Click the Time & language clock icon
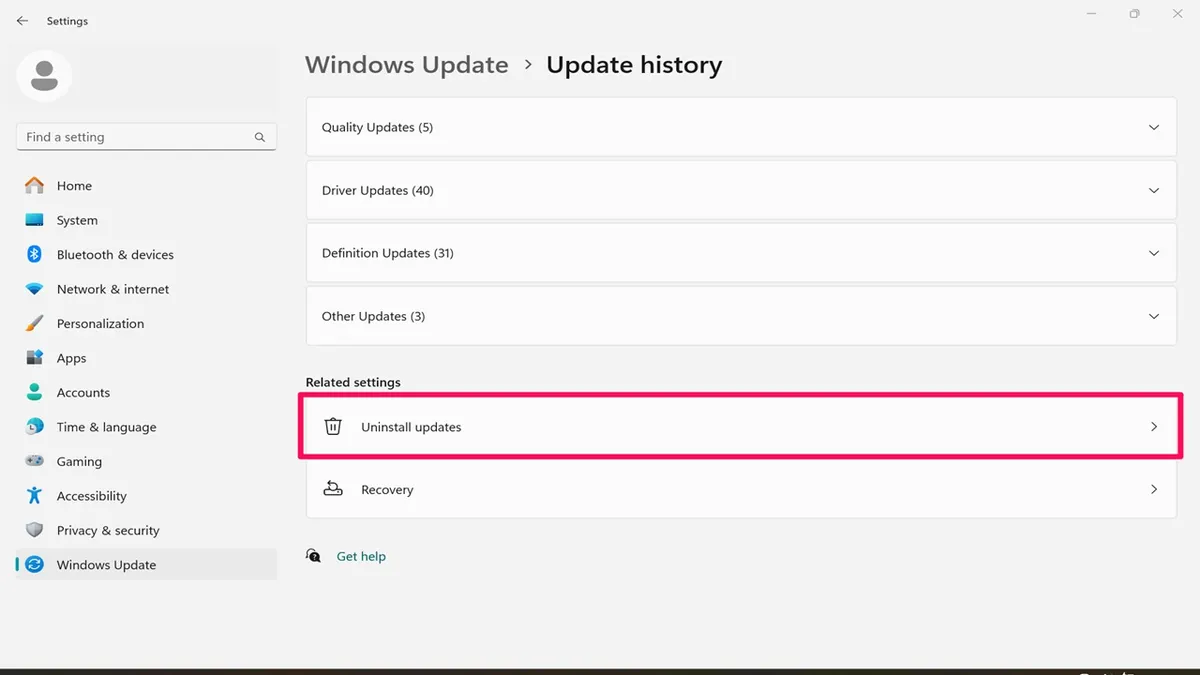The image size is (1200, 675). pos(35,427)
